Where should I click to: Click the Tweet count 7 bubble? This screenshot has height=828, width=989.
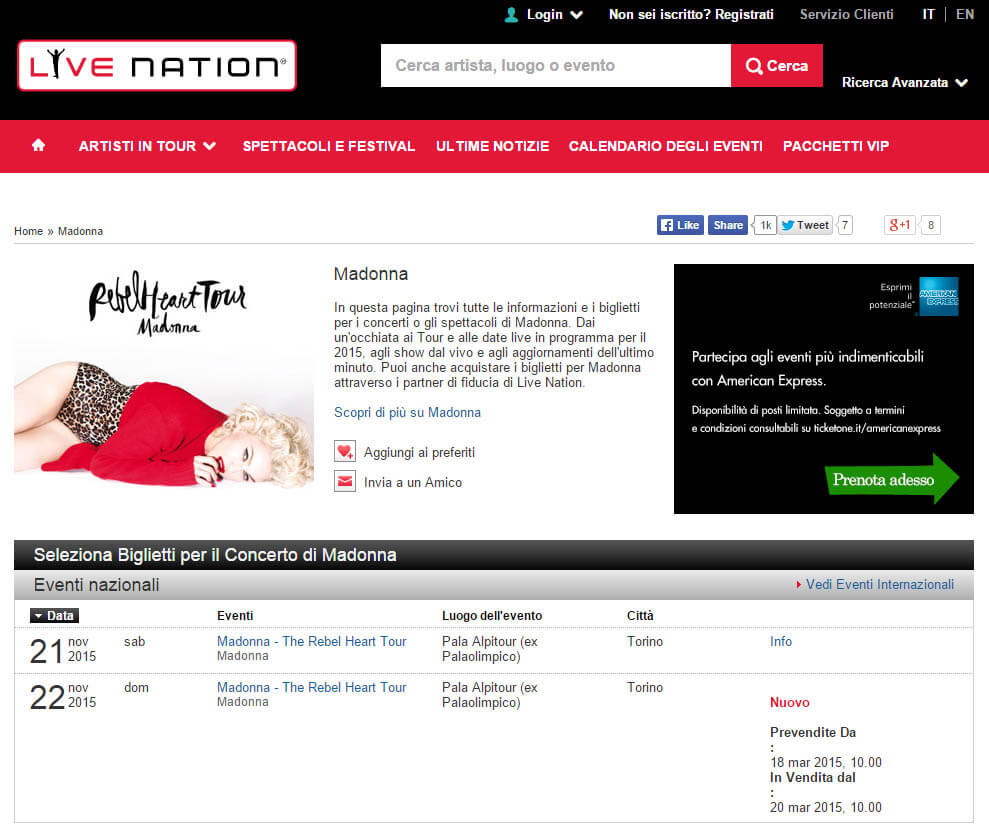845,225
